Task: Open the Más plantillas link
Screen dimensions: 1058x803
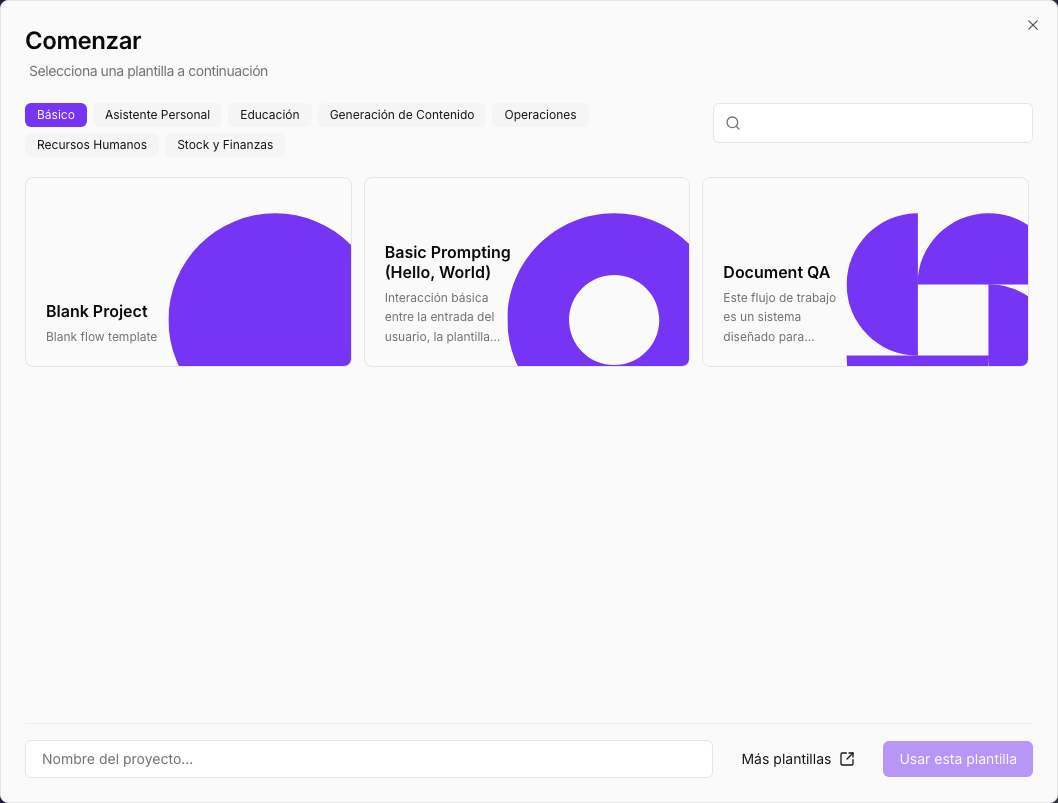Action: (x=798, y=759)
